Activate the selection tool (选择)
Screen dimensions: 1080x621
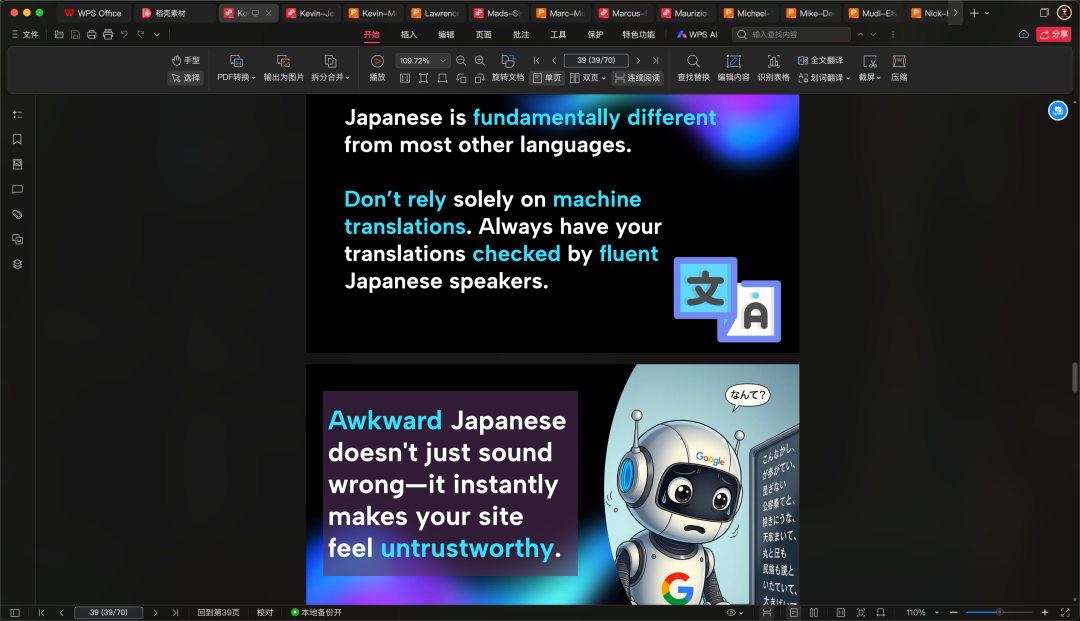click(185, 78)
